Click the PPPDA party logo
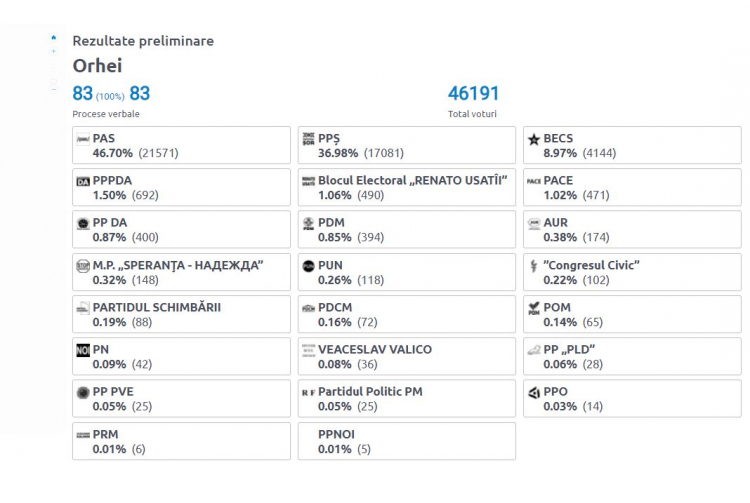 pos(83,182)
